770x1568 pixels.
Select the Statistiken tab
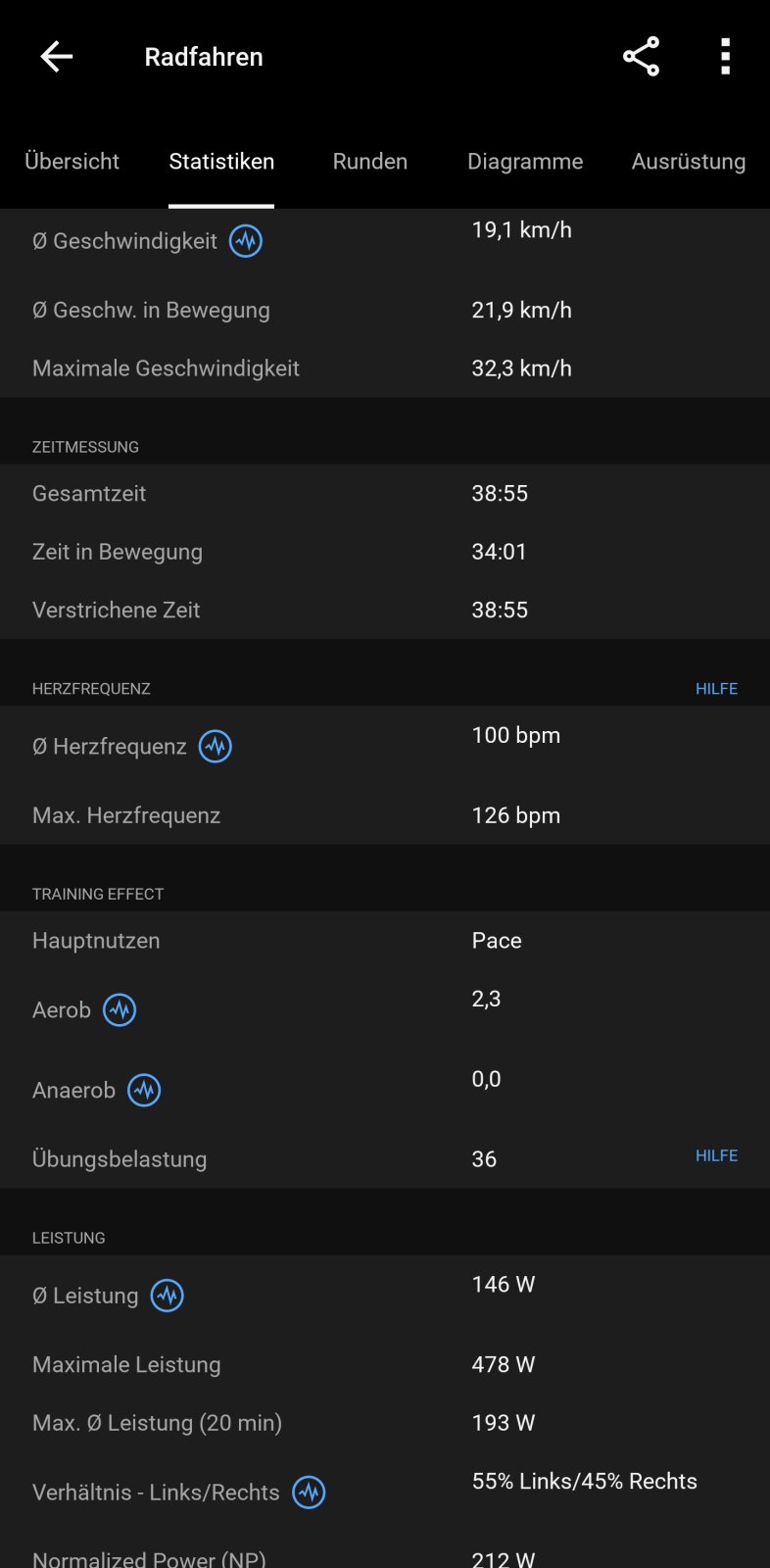tap(221, 162)
